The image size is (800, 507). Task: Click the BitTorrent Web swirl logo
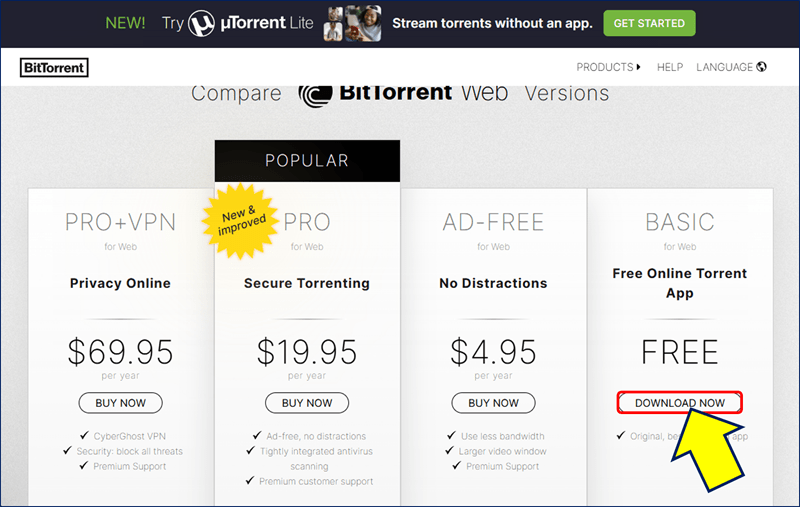(x=315, y=95)
